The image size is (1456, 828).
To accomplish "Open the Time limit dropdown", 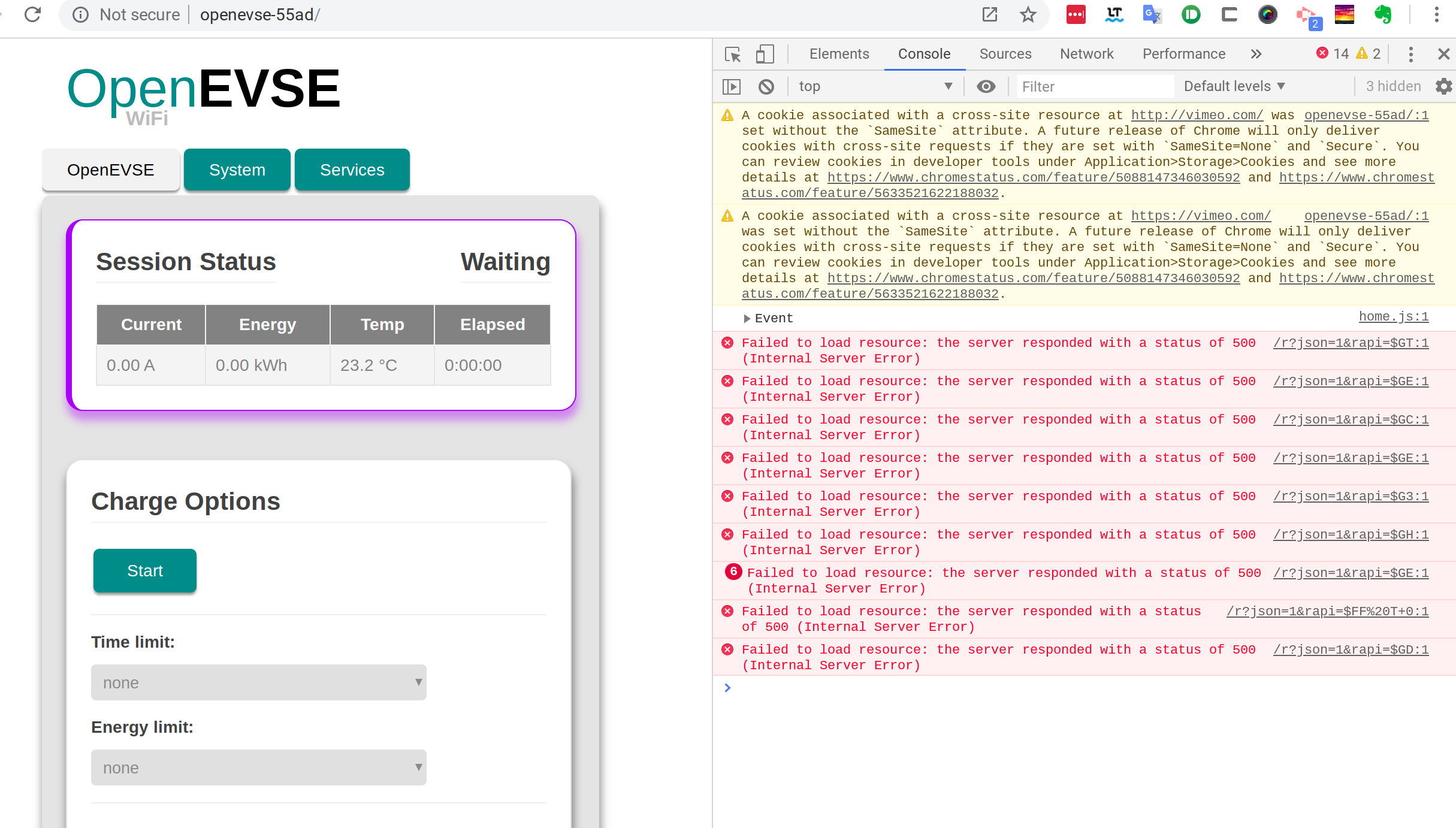I will (258, 682).
